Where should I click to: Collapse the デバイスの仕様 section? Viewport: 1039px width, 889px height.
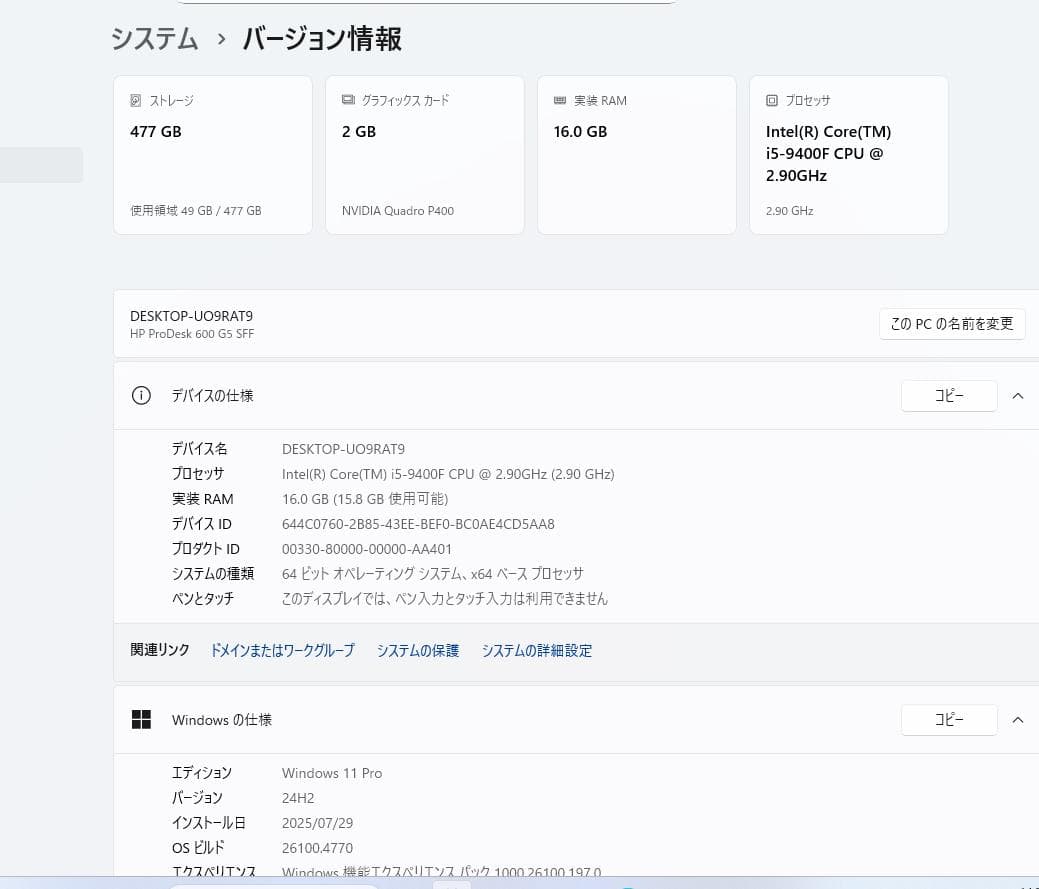[x=1018, y=395]
